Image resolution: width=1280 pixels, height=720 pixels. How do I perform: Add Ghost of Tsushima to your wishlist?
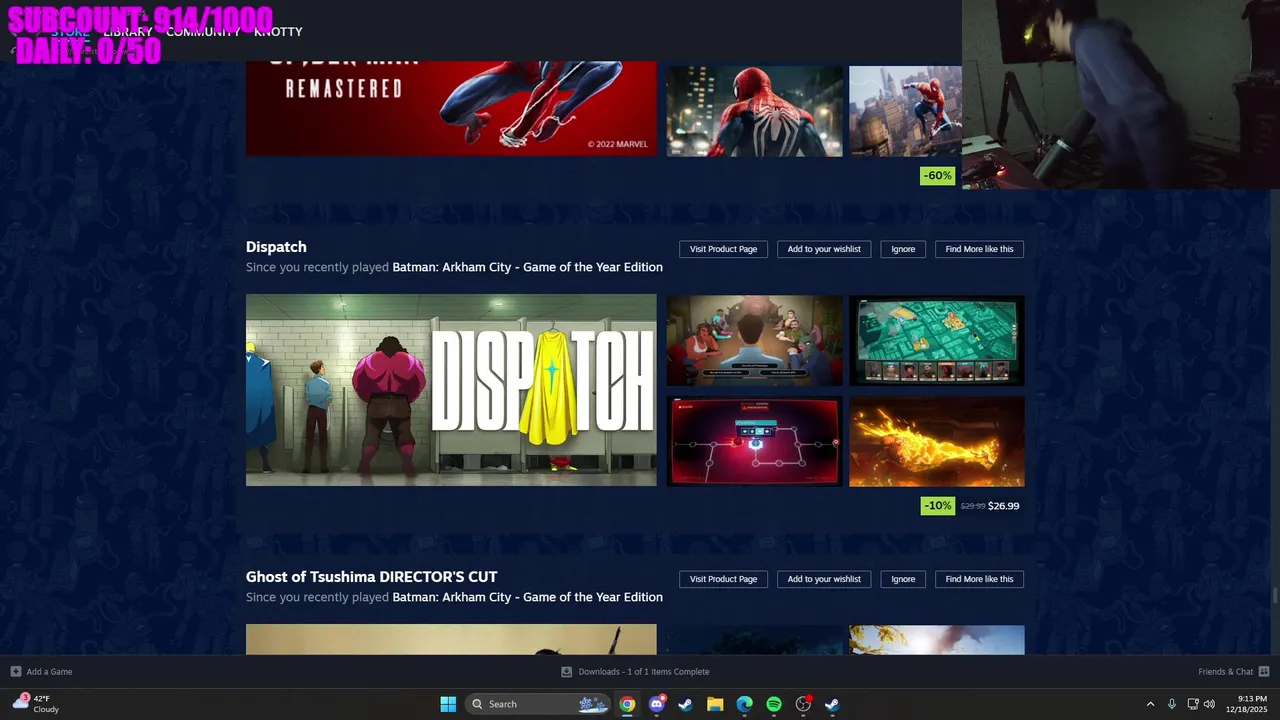tap(824, 579)
